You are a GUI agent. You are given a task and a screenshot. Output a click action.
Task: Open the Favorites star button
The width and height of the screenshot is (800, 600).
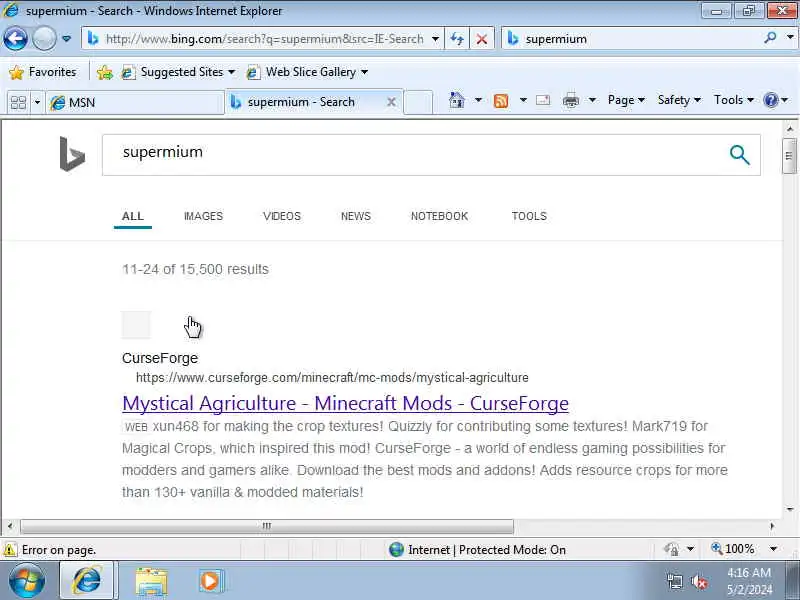[43, 72]
